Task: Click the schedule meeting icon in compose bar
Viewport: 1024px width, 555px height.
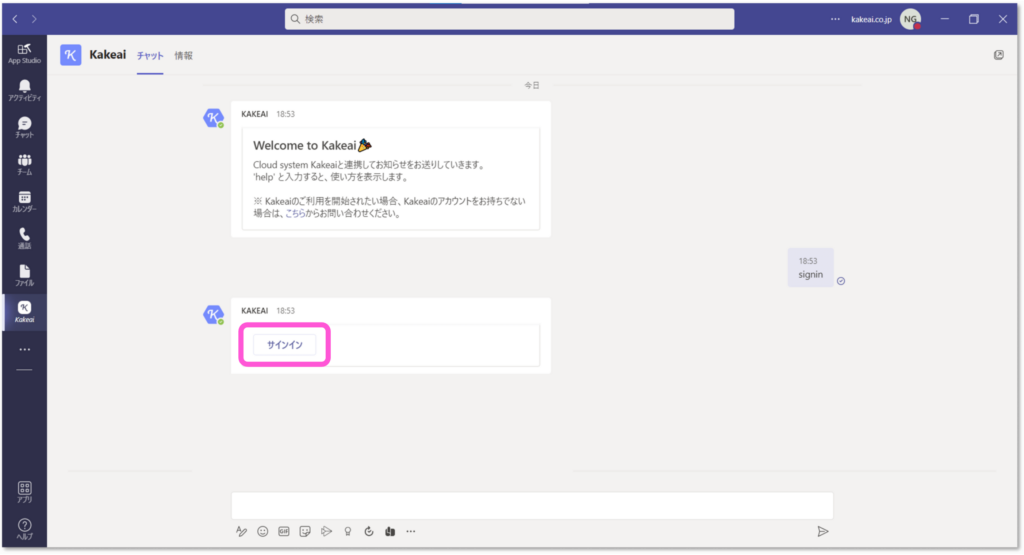Action: [327, 531]
